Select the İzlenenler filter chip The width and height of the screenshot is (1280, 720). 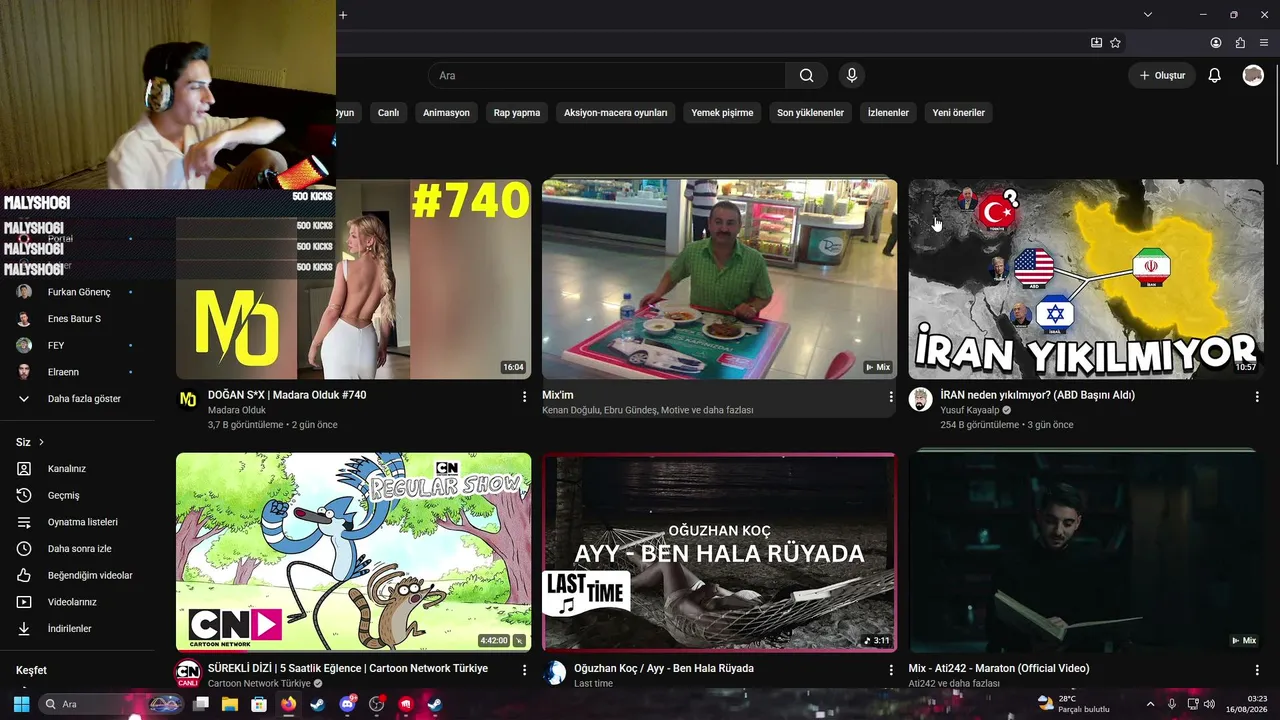888,113
